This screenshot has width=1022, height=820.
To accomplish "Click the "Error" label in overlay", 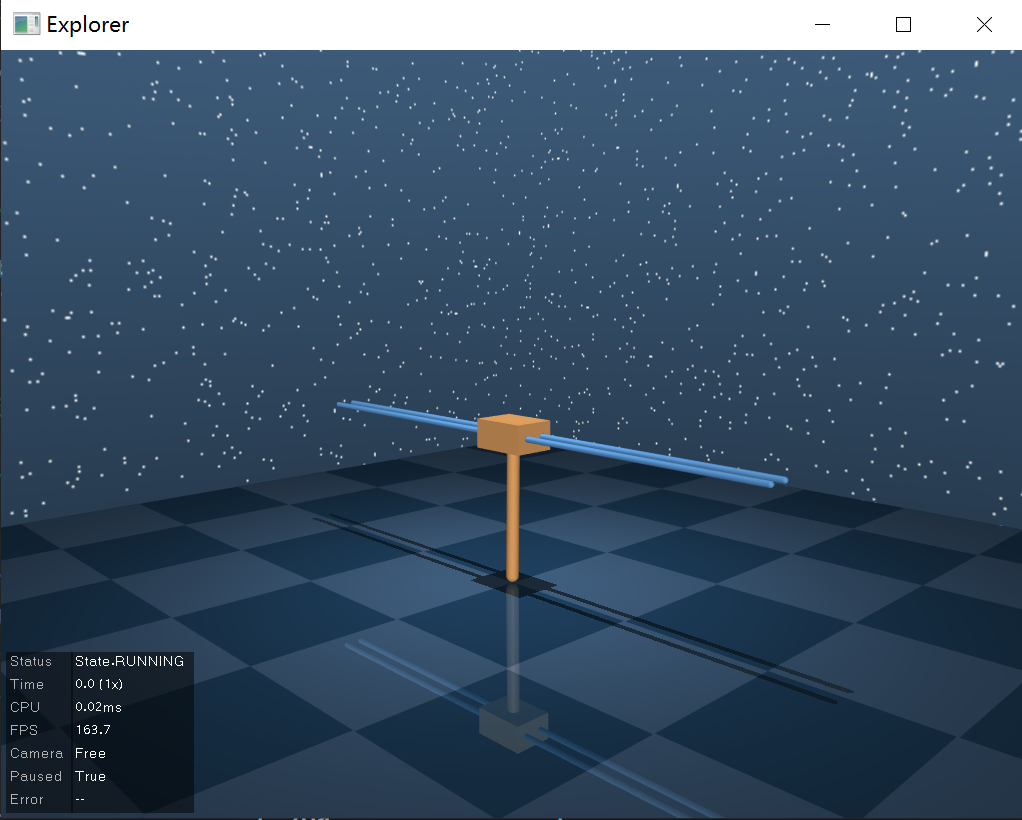I will point(27,799).
